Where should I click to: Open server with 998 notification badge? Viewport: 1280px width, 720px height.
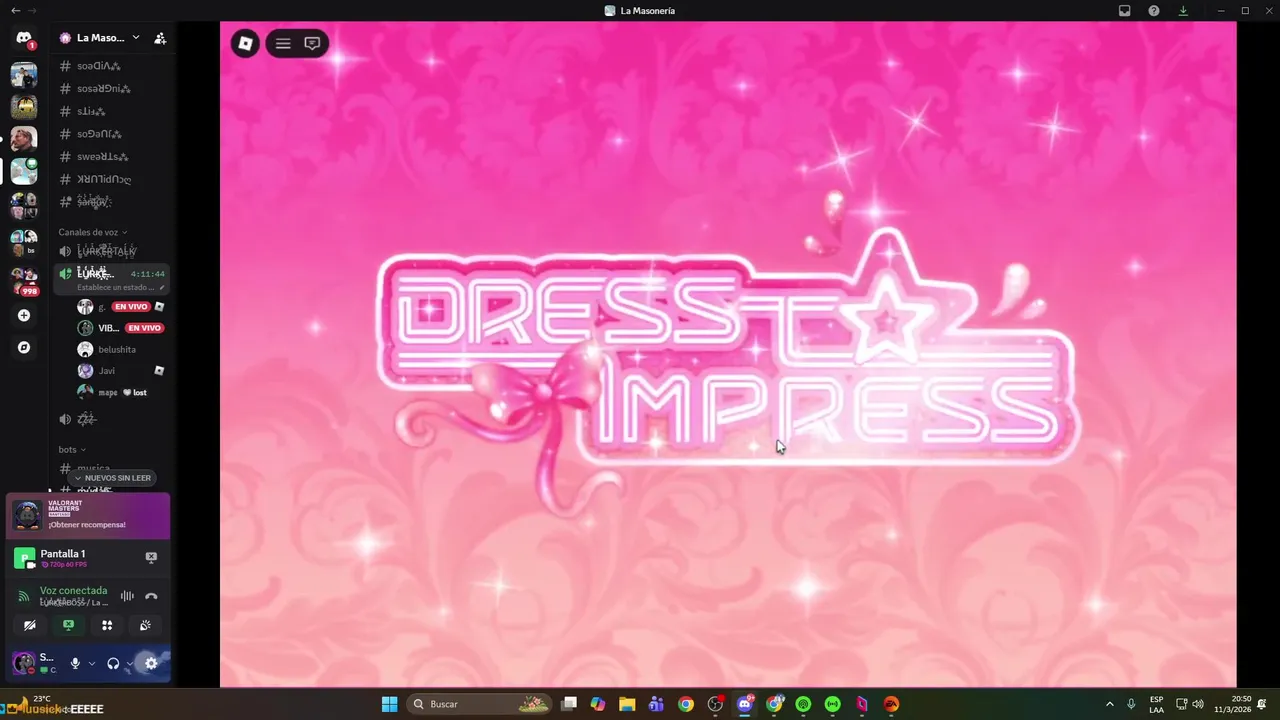tap(24, 280)
